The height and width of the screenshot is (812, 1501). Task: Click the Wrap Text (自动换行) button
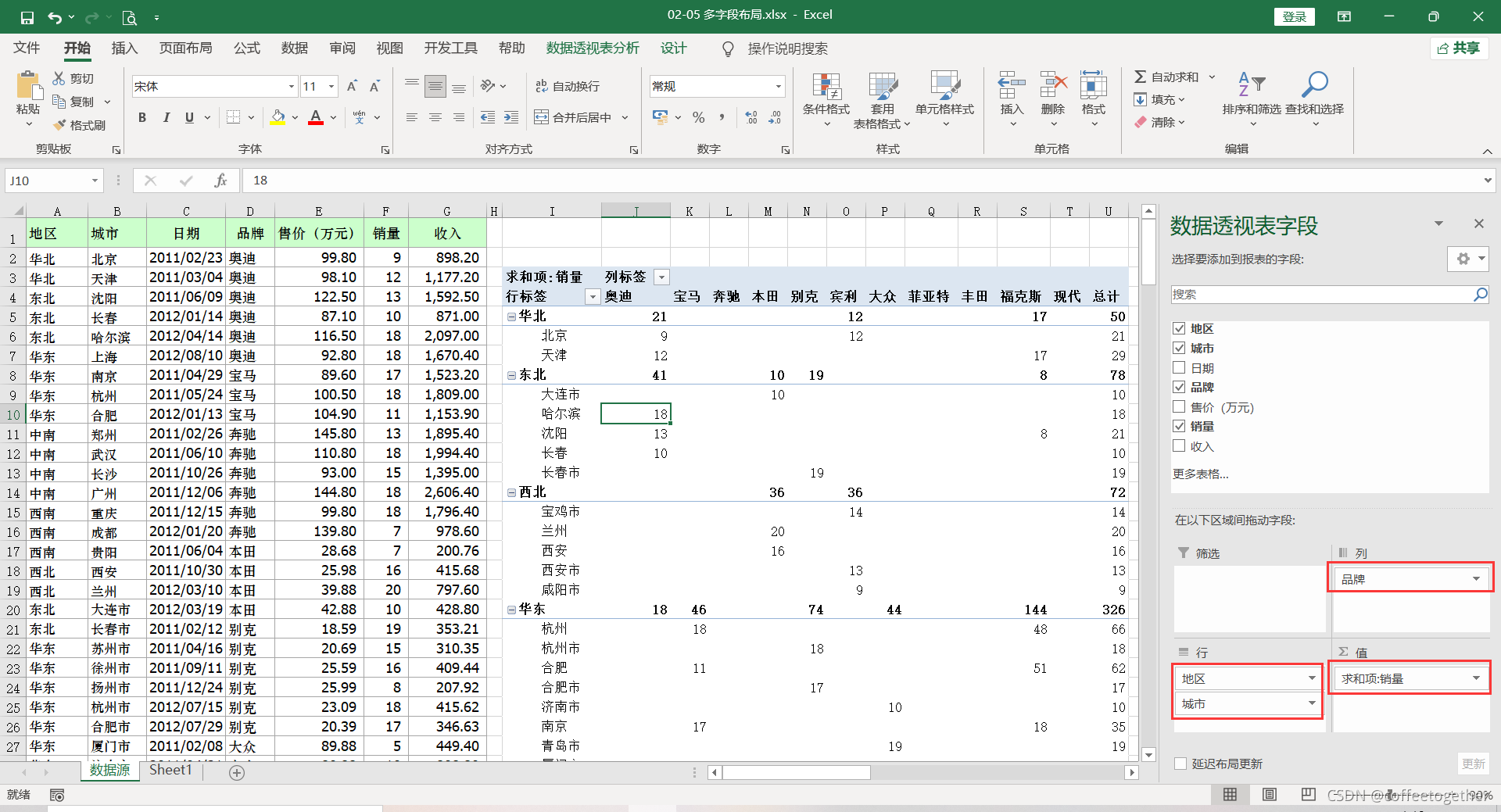(568, 86)
